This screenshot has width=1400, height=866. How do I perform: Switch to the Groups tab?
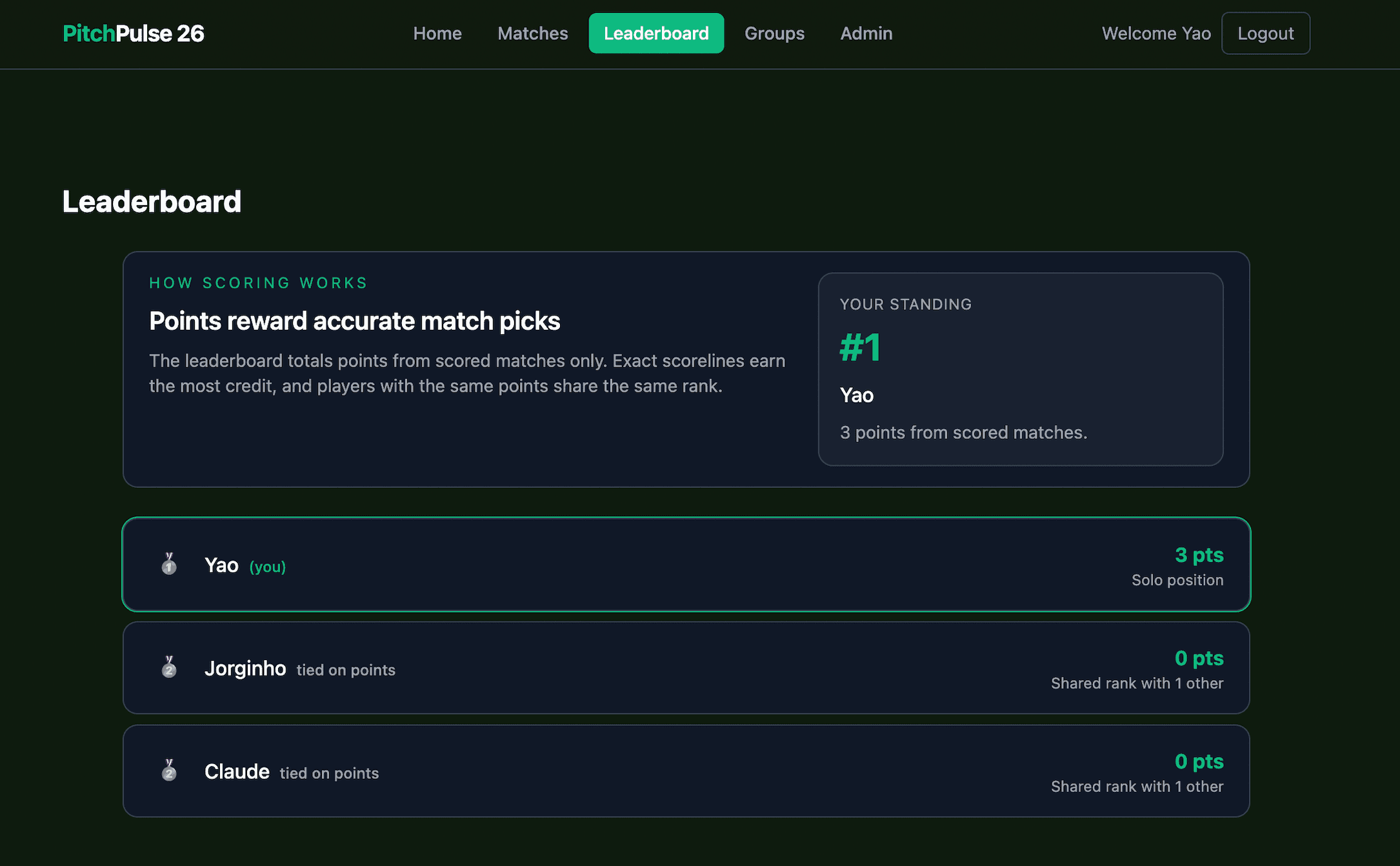point(774,34)
